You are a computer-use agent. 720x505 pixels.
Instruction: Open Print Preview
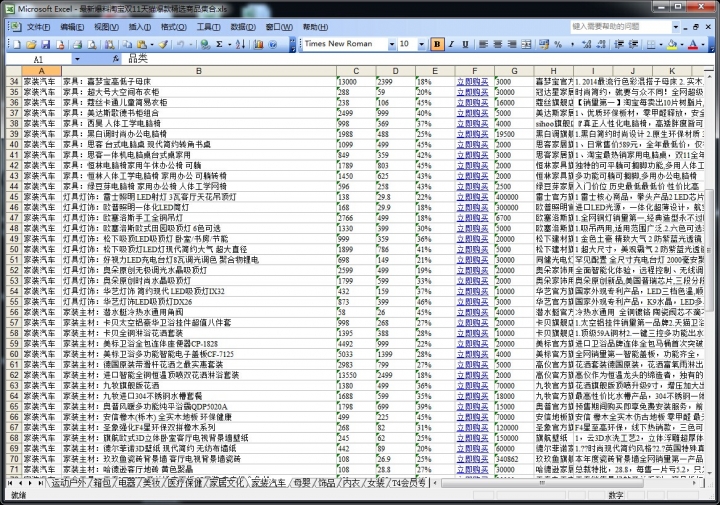click(92, 45)
